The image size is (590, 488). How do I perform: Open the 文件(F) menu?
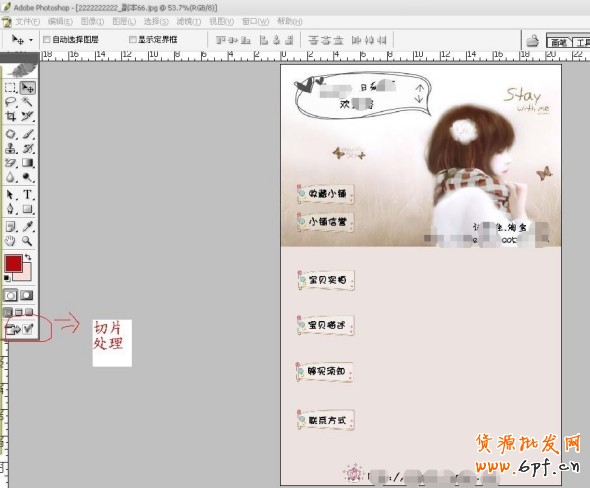27,21
